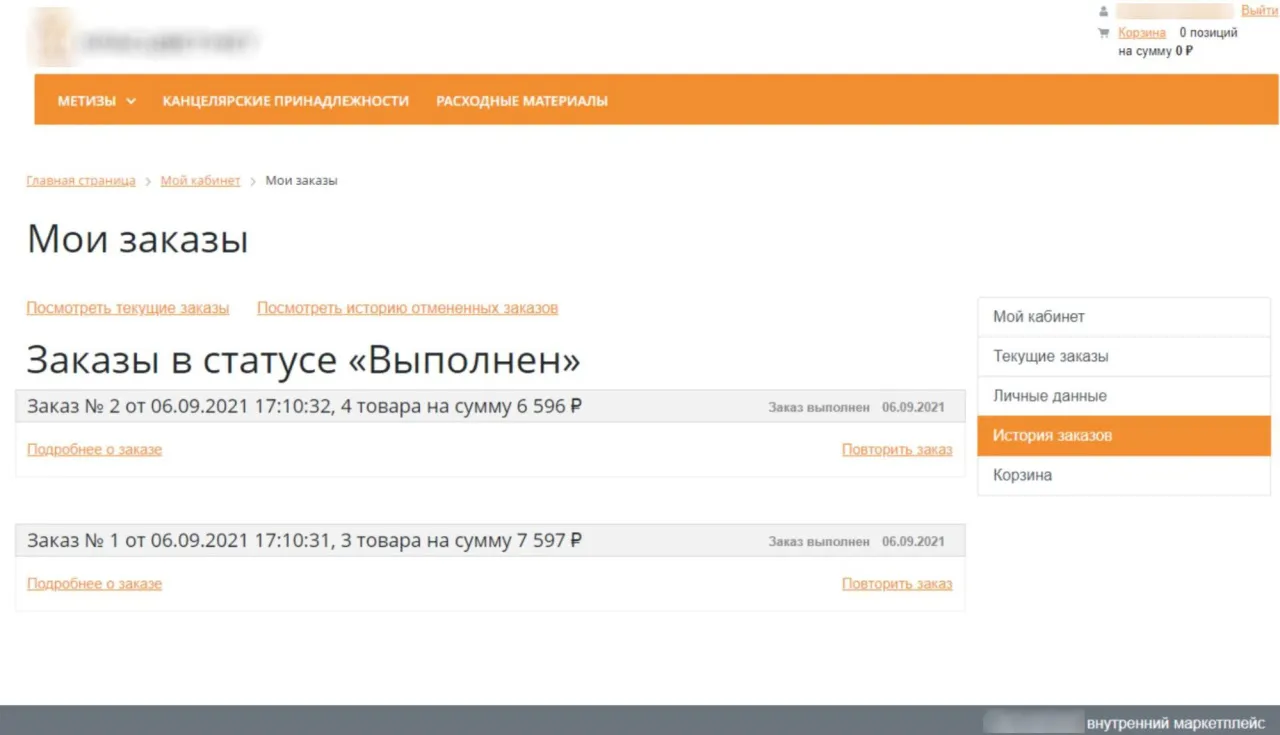
Task: Open details for order № 2
Action: 94,449
